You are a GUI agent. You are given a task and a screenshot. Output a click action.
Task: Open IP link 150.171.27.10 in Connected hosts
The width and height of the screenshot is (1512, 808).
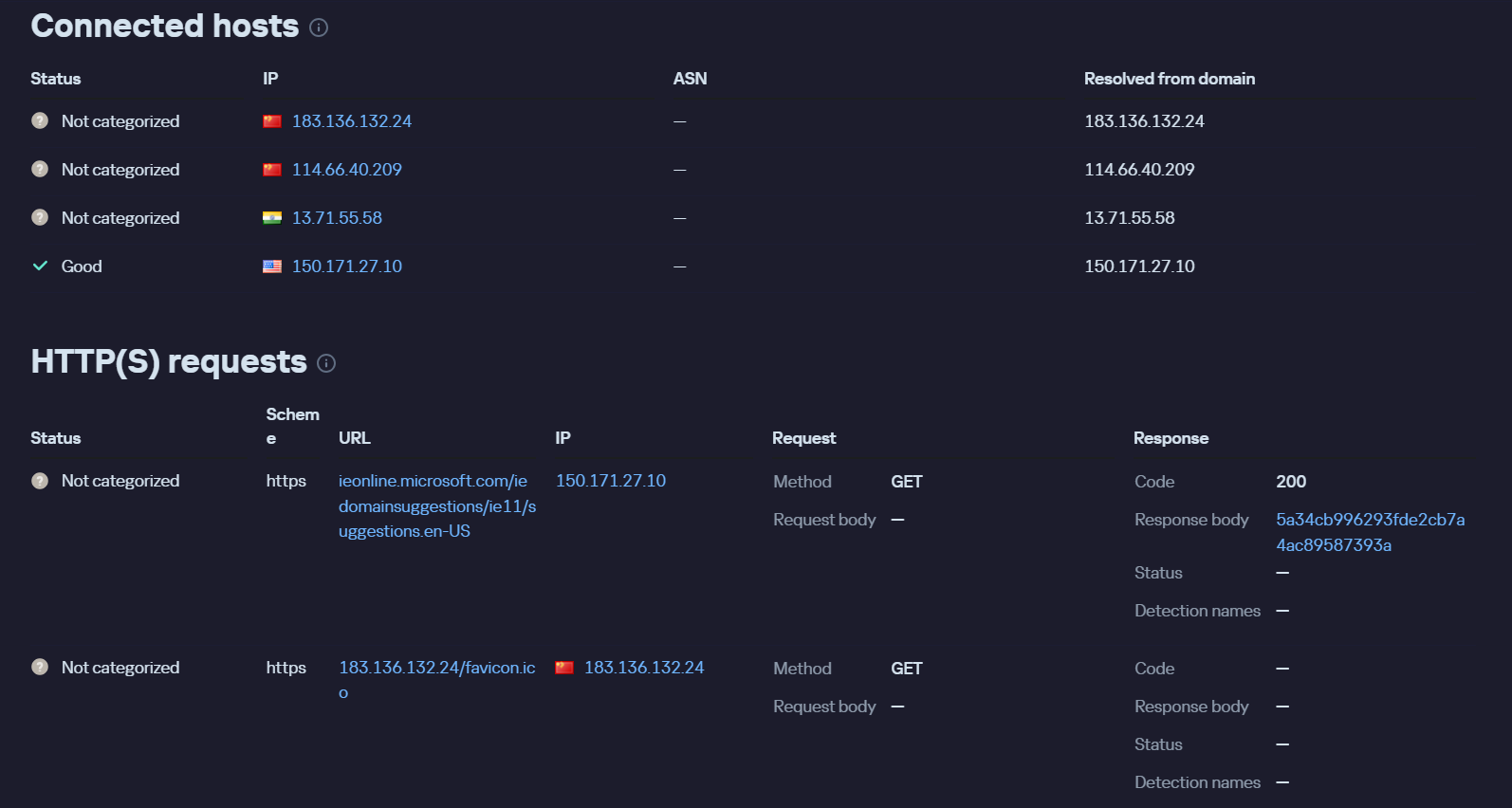[347, 266]
